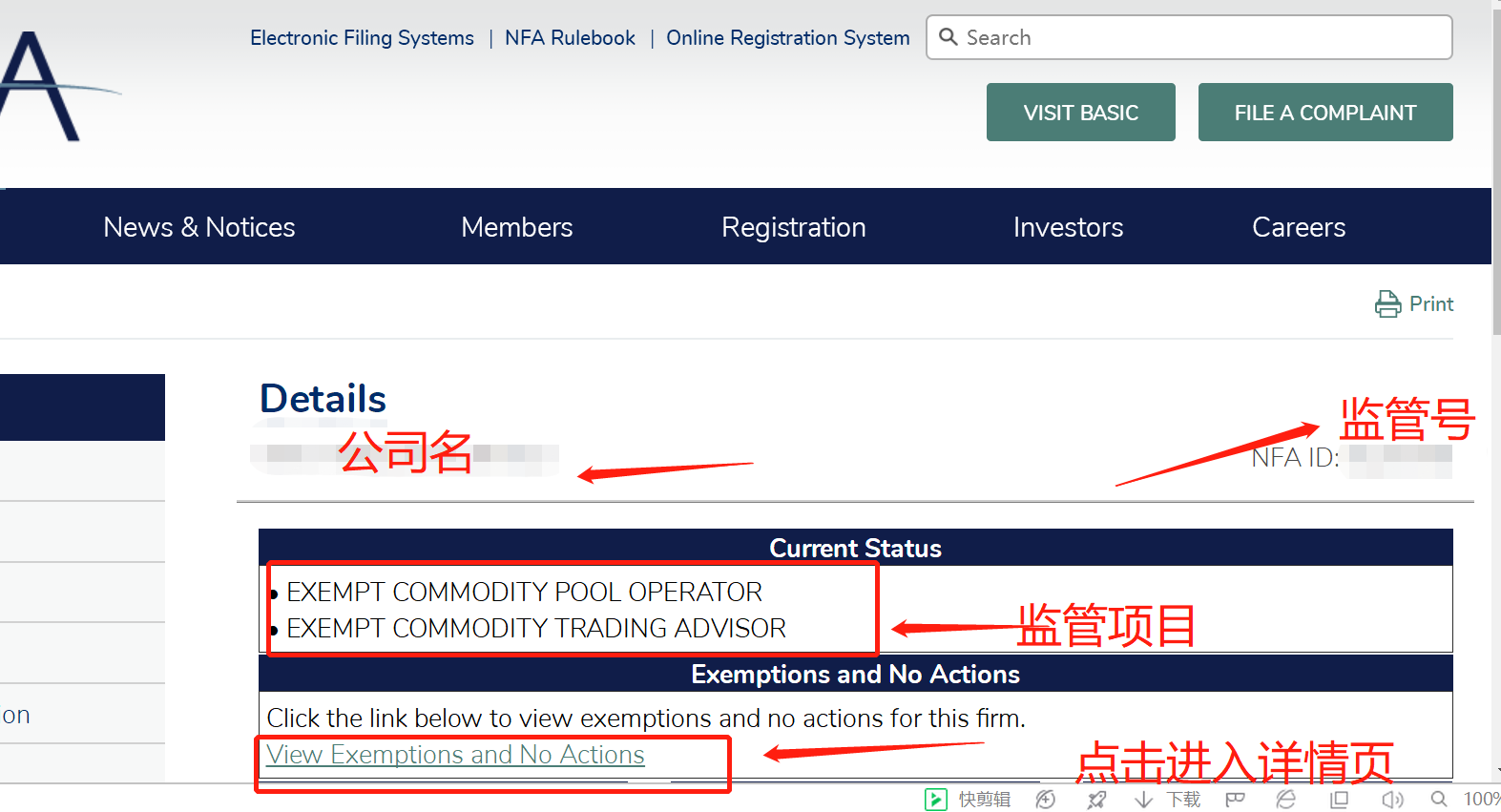Open 快剪辑 video clip tool in status bar
This screenshot has width=1501, height=812.
pos(968,800)
